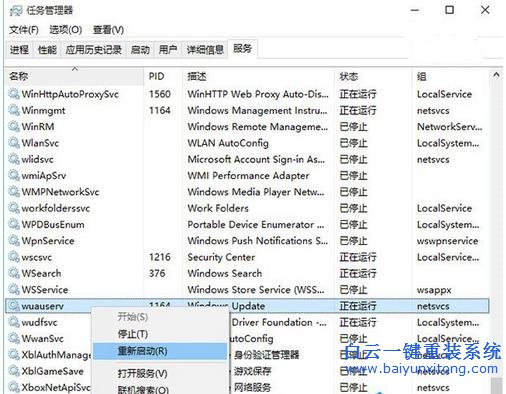Click the gear icon beside wscsvc

coord(14,257)
